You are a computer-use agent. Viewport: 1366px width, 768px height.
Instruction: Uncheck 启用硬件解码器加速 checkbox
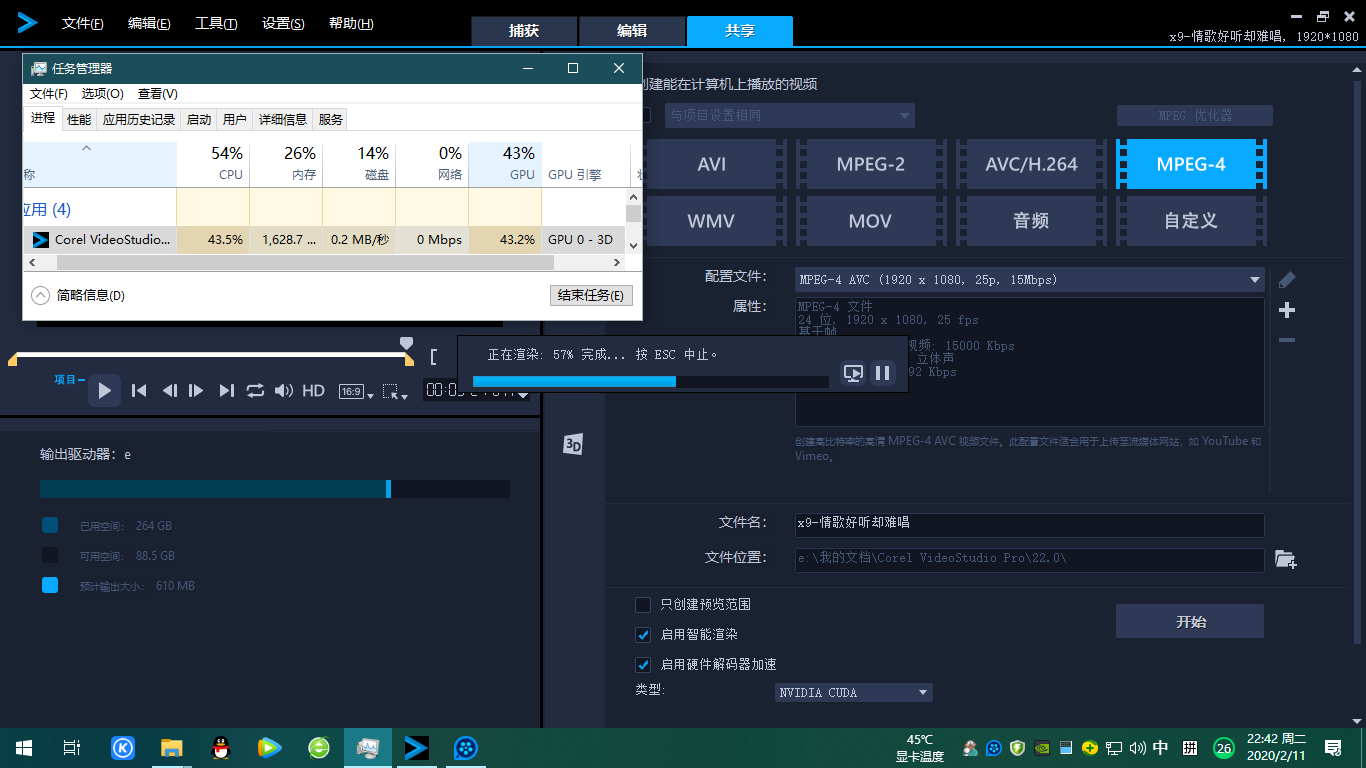click(643, 665)
